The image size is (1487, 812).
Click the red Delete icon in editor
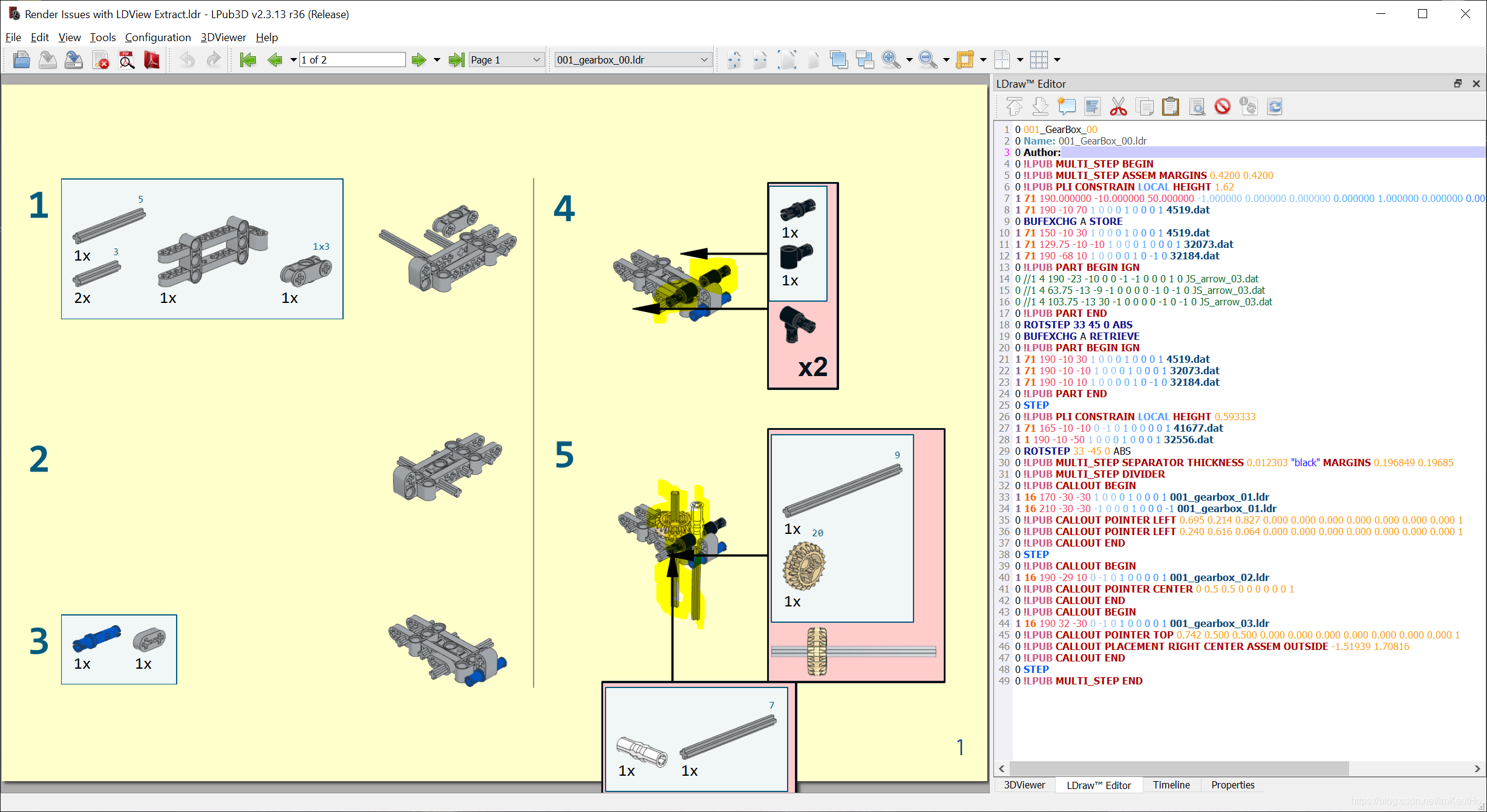[x=1222, y=107]
